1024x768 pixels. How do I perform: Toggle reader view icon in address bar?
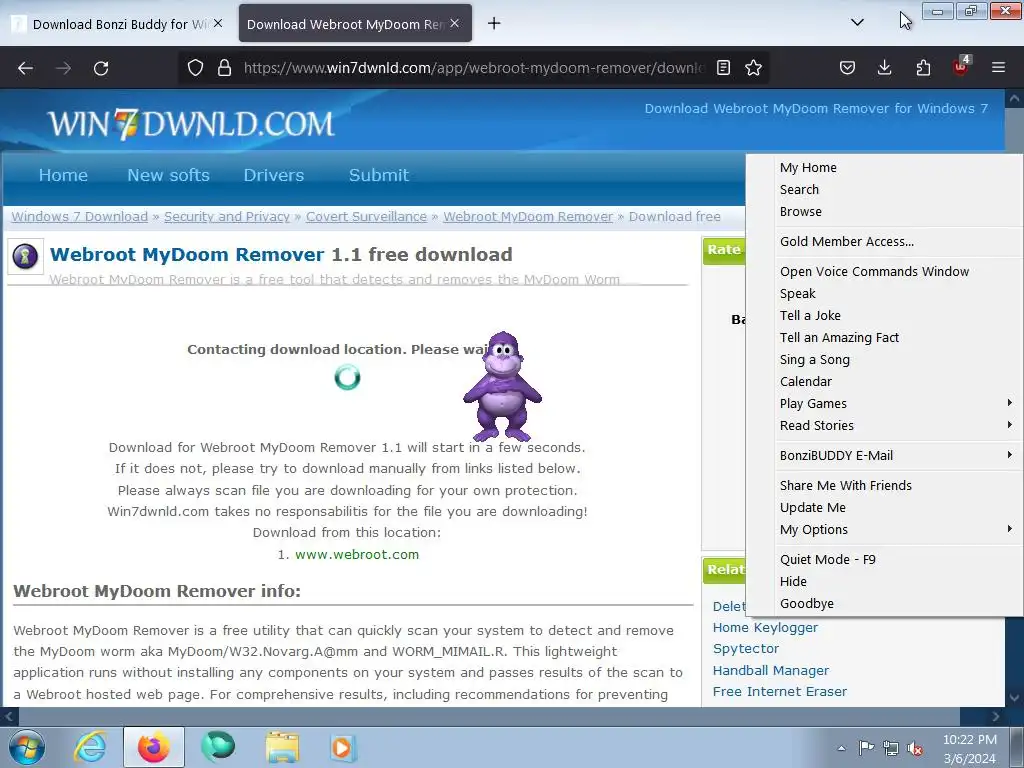[x=723, y=68]
